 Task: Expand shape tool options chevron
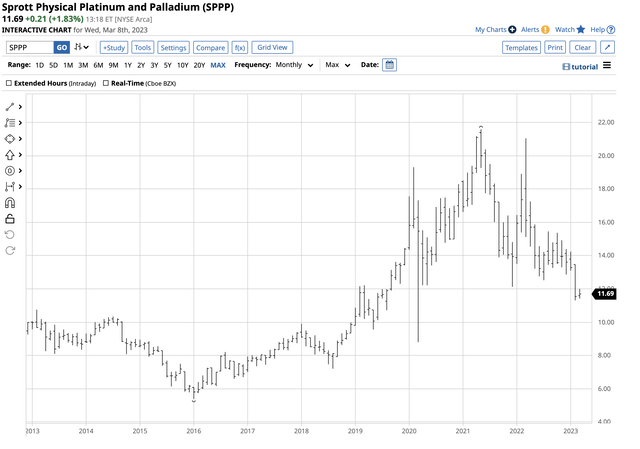(20, 139)
